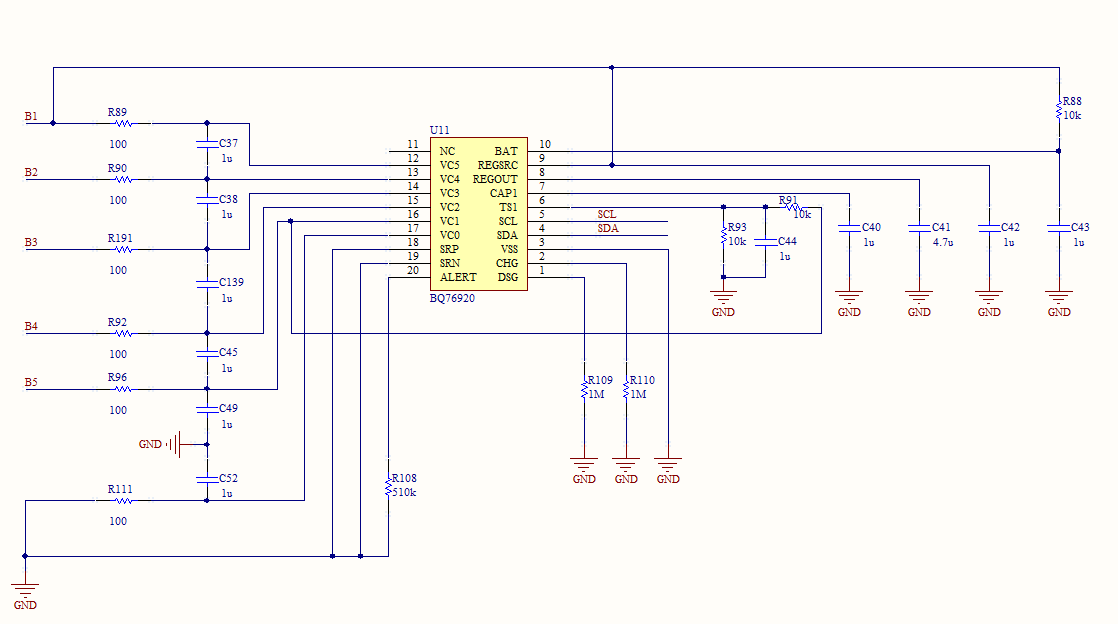This screenshot has width=1118, height=624.
Task: Select resistor R109 symbol
Action: click(x=584, y=389)
